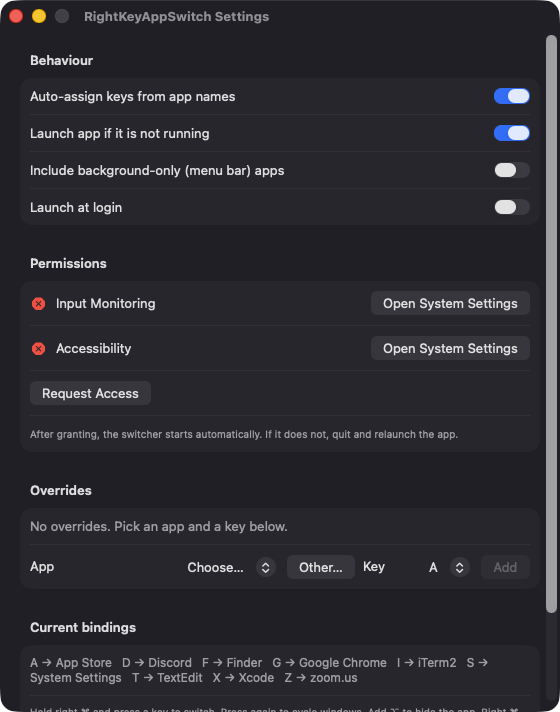The width and height of the screenshot is (560, 712).
Task: Click the 'After granting, the switcher starts' note
Action: tap(244, 435)
